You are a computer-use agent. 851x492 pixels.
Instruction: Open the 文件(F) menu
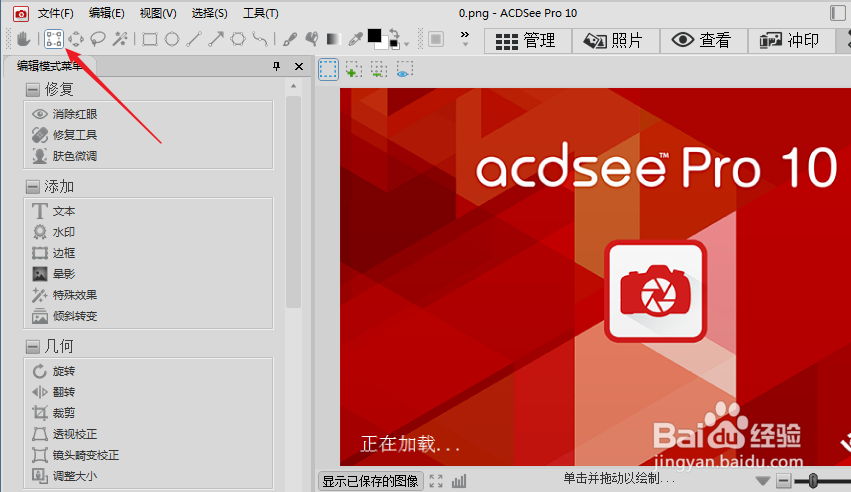coord(55,13)
